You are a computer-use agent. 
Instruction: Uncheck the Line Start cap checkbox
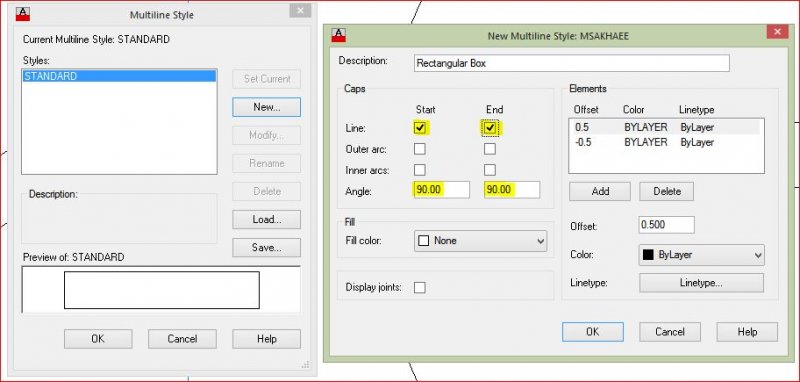420,128
